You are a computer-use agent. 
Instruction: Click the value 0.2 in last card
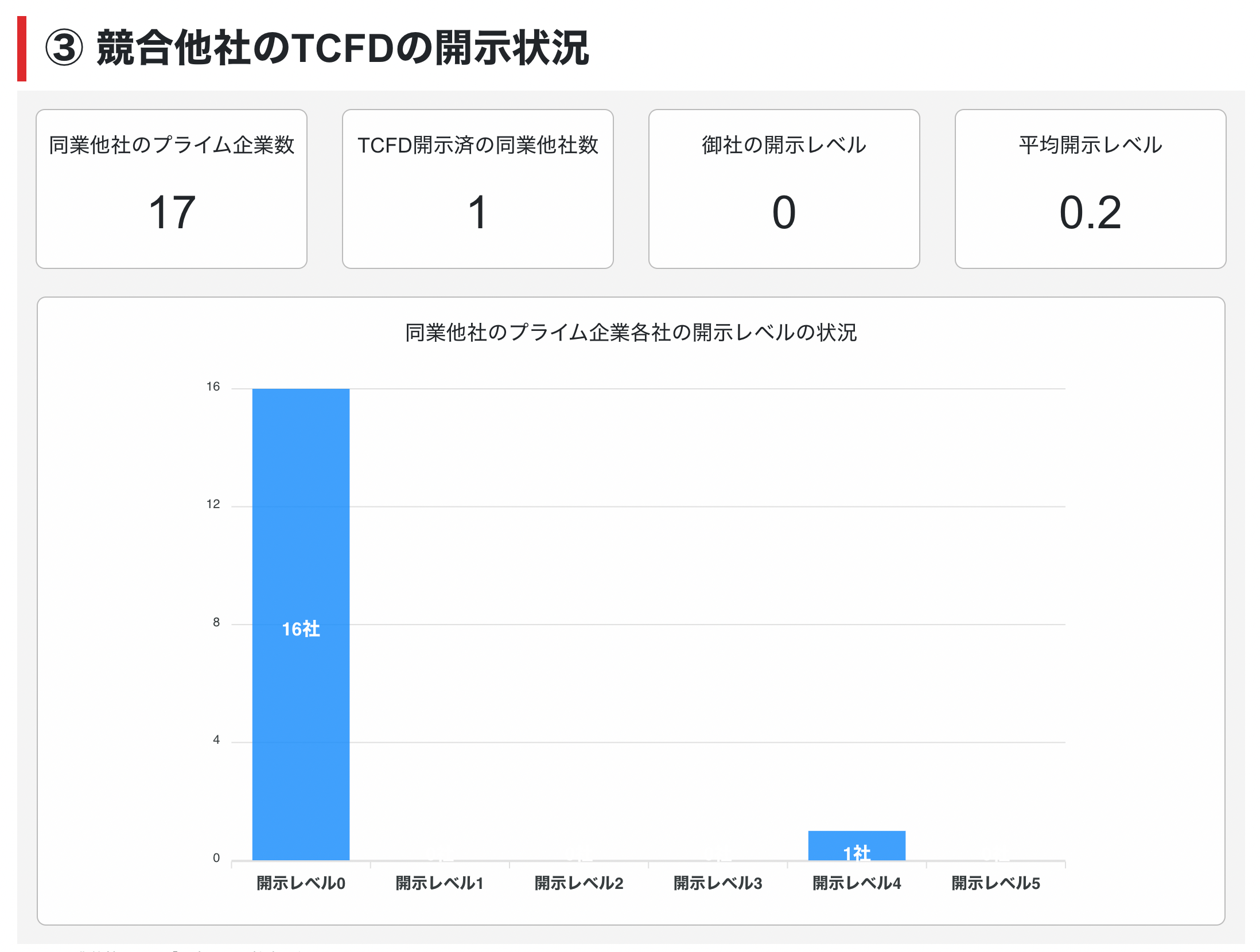1090,212
